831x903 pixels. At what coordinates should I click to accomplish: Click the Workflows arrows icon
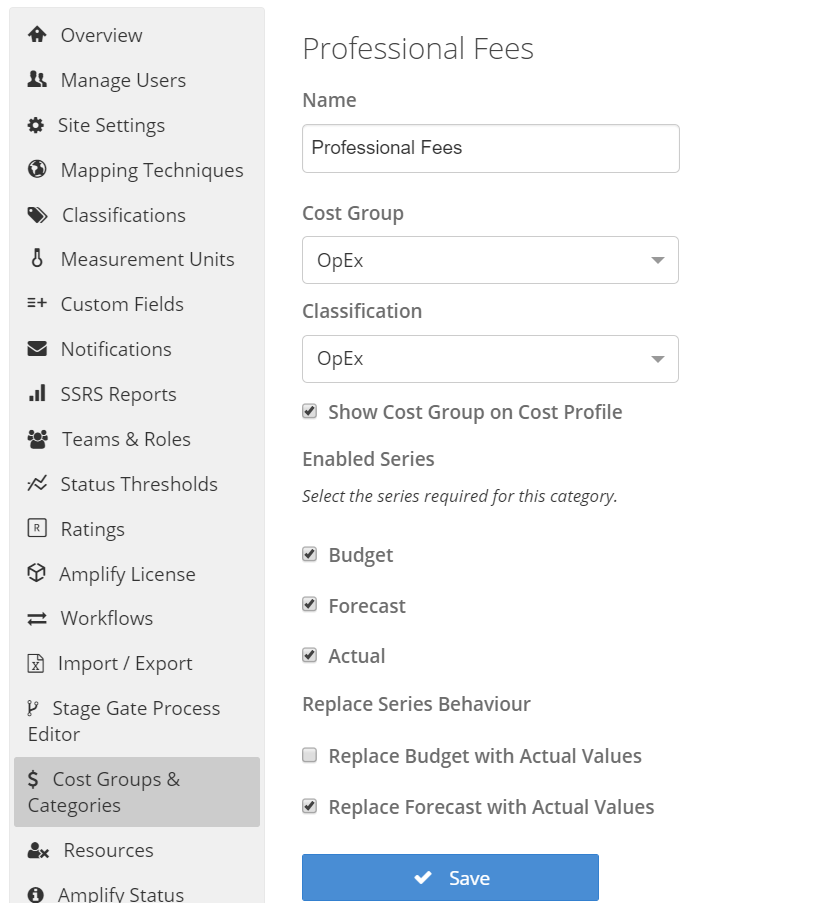coord(37,619)
